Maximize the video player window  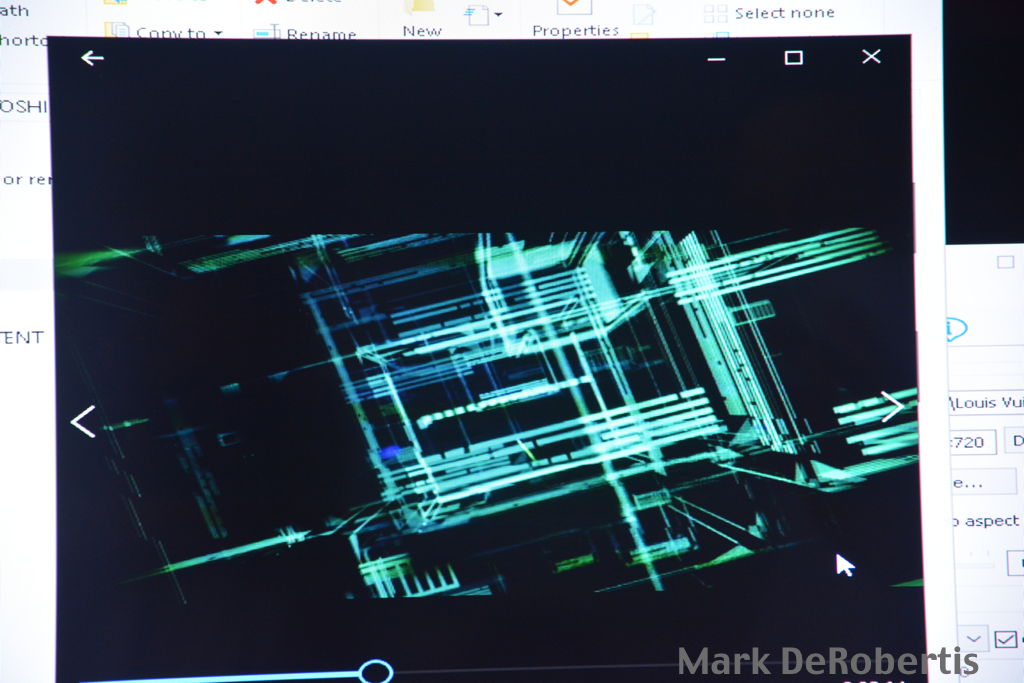[x=793, y=58]
